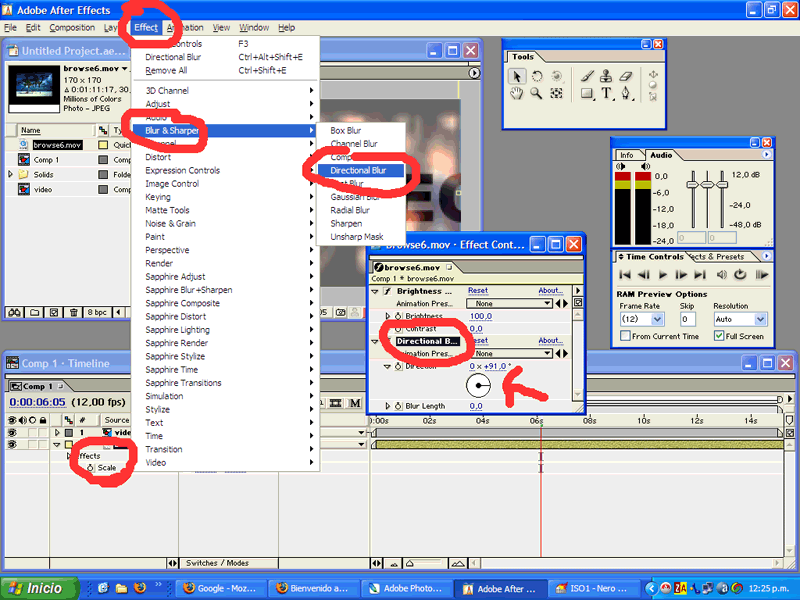This screenshot has height=600, width=800.
Task: Select the Rotation tool in Tools
Action: [537, 77]
